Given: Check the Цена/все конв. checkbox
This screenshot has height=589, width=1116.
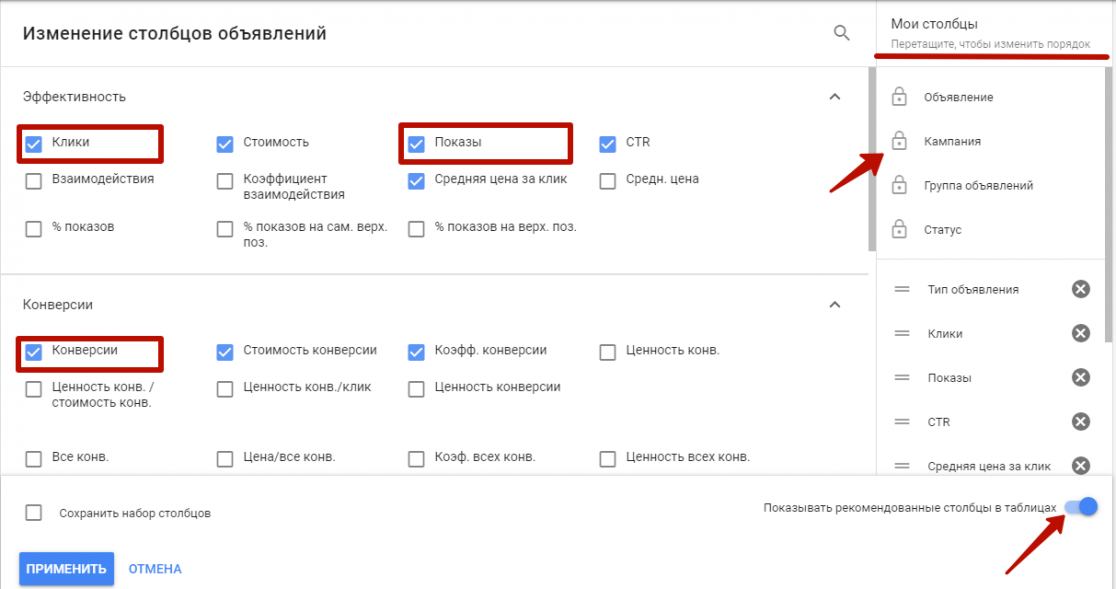Looking at the screenshot, I should 225,459.
